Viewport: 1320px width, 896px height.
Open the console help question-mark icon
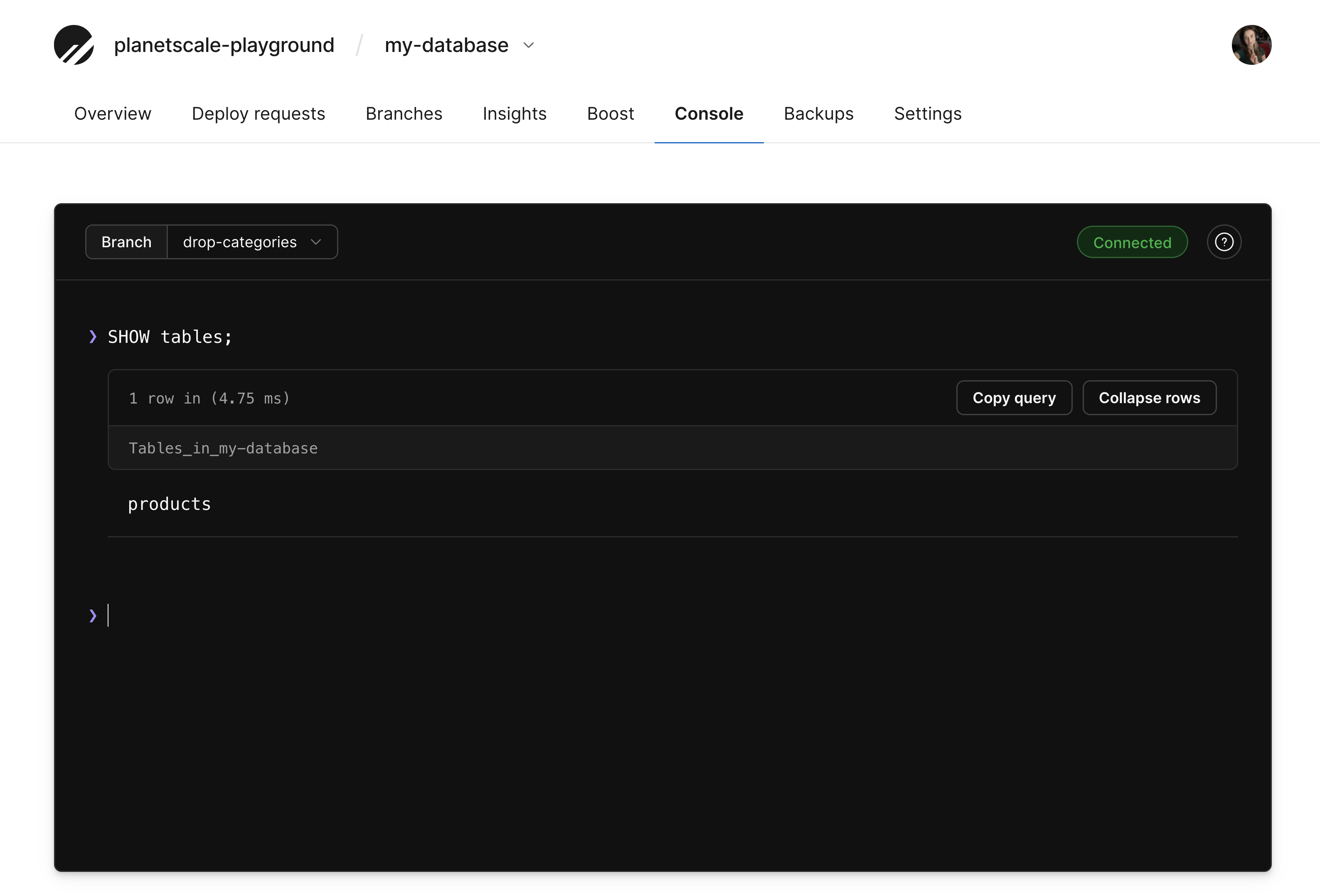[1224, 242]
